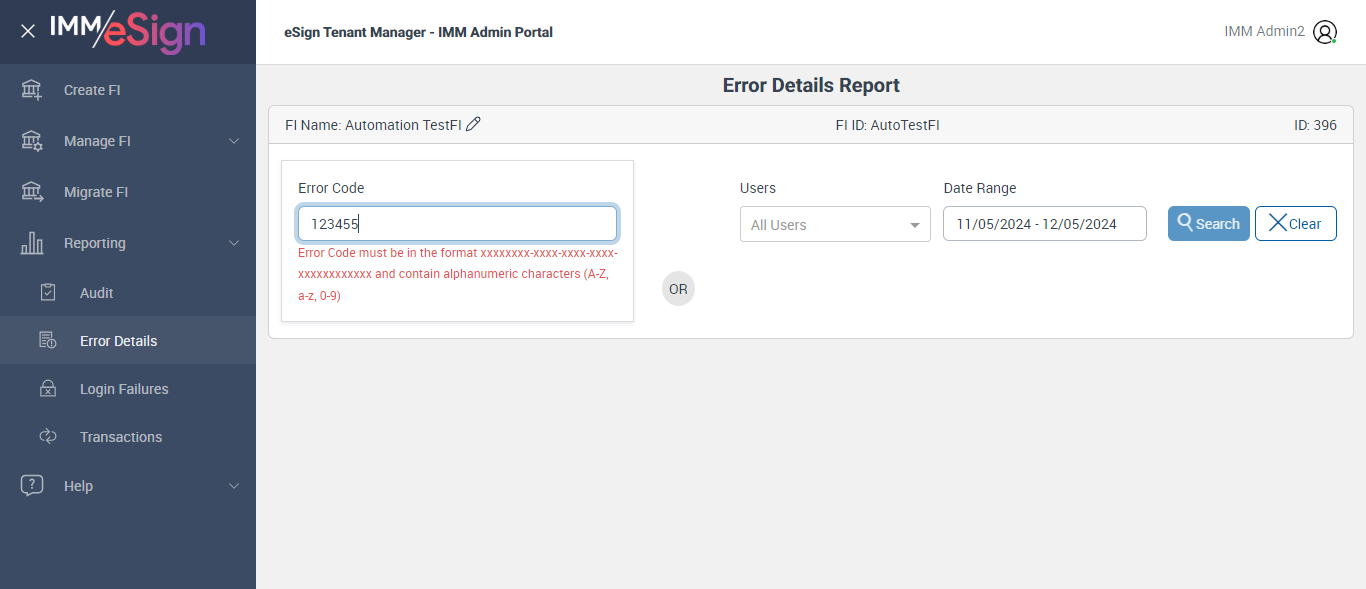Click the Transactions arrows icon
The height and width of the screenshot is (589, 1366).
(48, 437)
